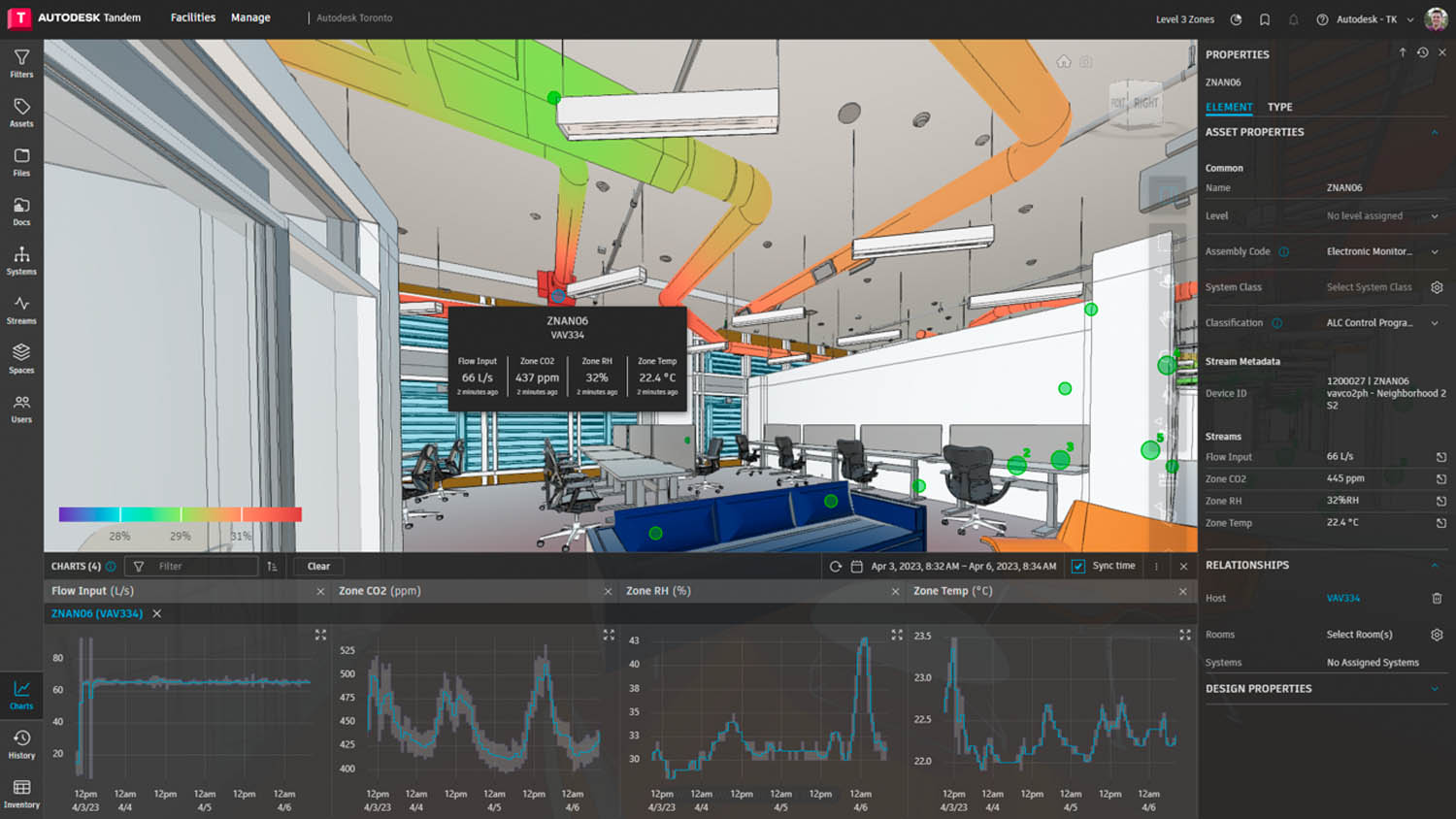Viewport: 1456px width, 819px height.
Task: Delete the VAV334 host relationship via trash icon
Action: 1438,598
